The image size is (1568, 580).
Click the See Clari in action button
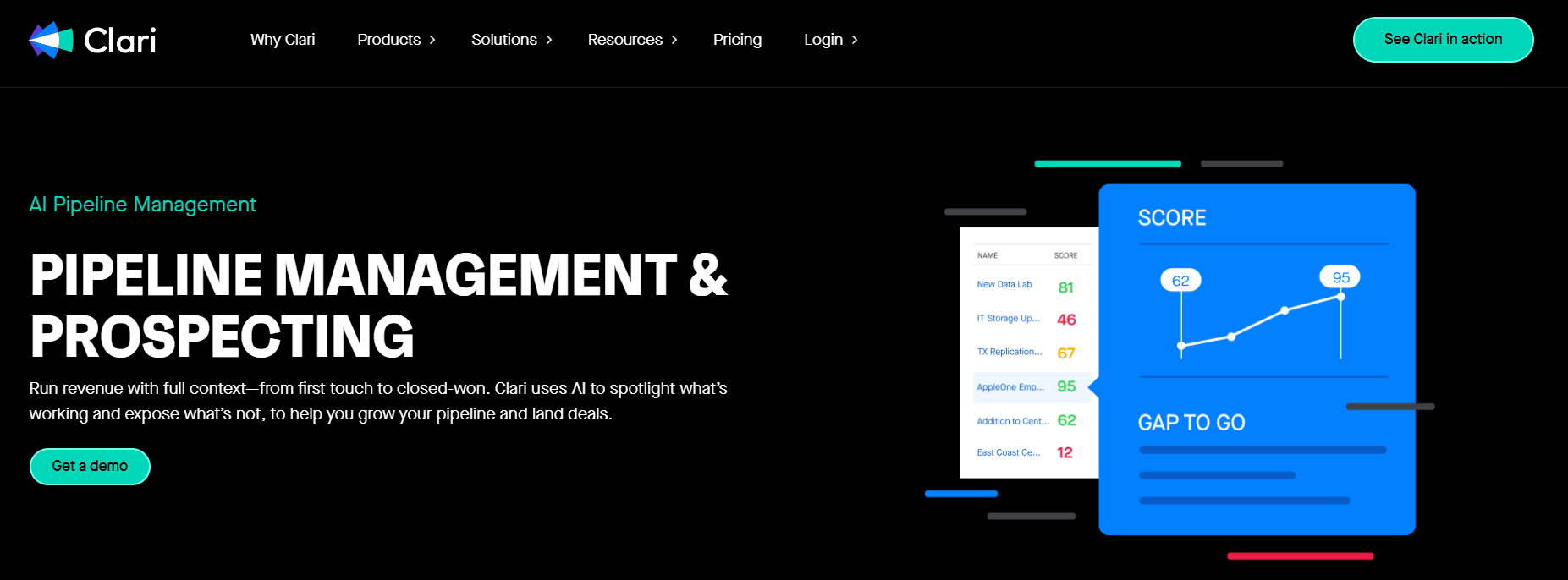coord(1443,40)
